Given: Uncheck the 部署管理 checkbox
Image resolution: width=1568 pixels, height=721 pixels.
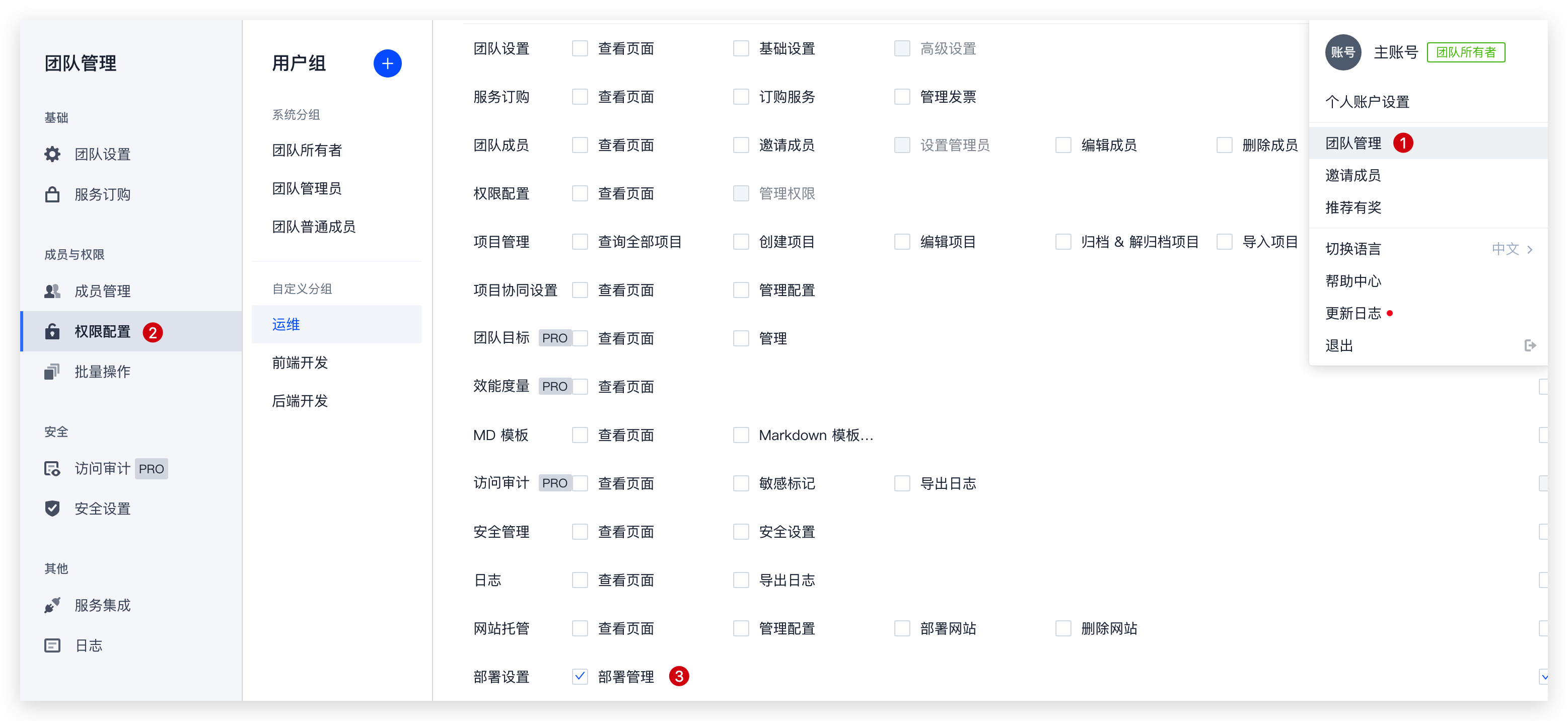Looking at the screenshot, I should pos(580,676).
